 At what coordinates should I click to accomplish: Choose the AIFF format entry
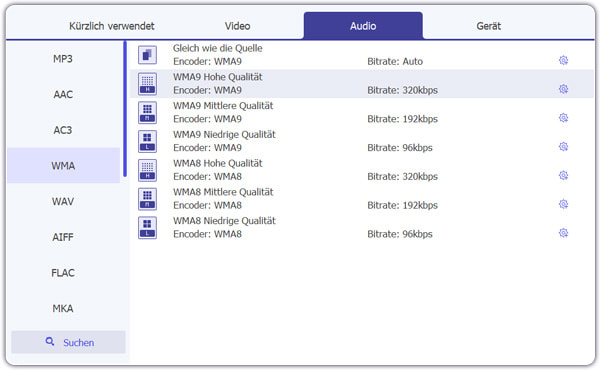(x=63, y=237)
